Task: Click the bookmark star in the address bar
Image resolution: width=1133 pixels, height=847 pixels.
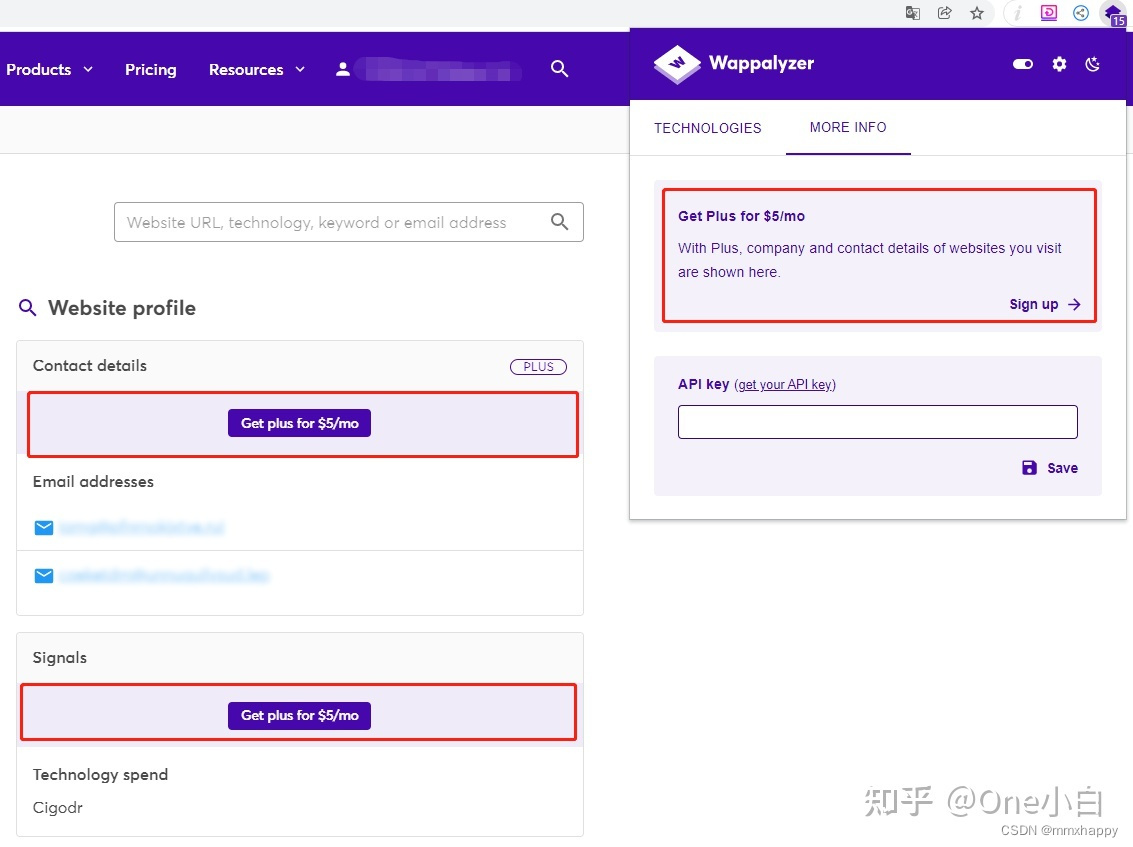Action: (x=975, y=13)
